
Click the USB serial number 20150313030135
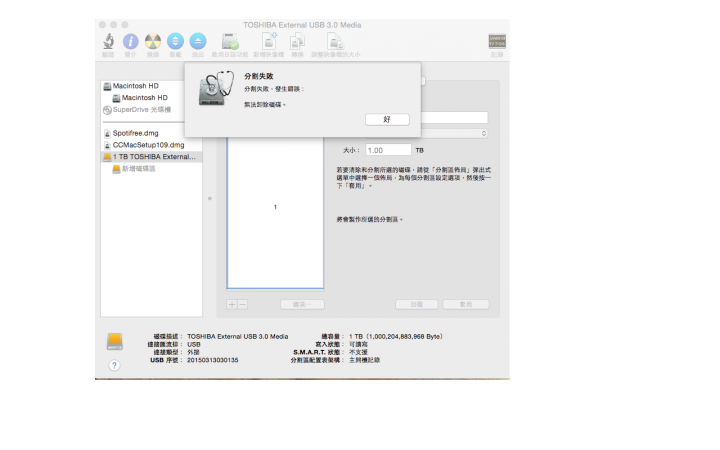pyautogui.click(x=213, y=360)
